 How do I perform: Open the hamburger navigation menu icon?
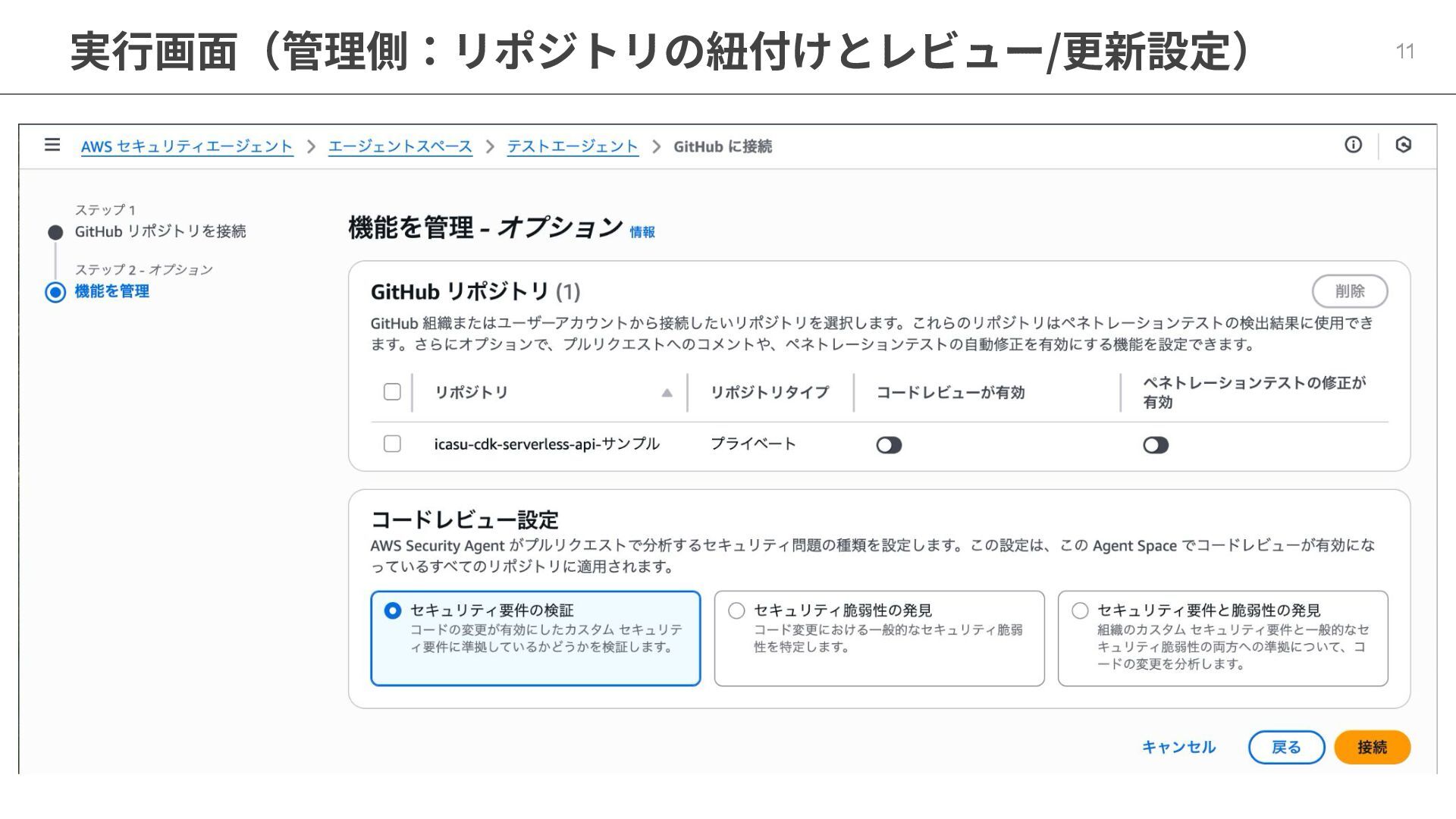[52, 145]
